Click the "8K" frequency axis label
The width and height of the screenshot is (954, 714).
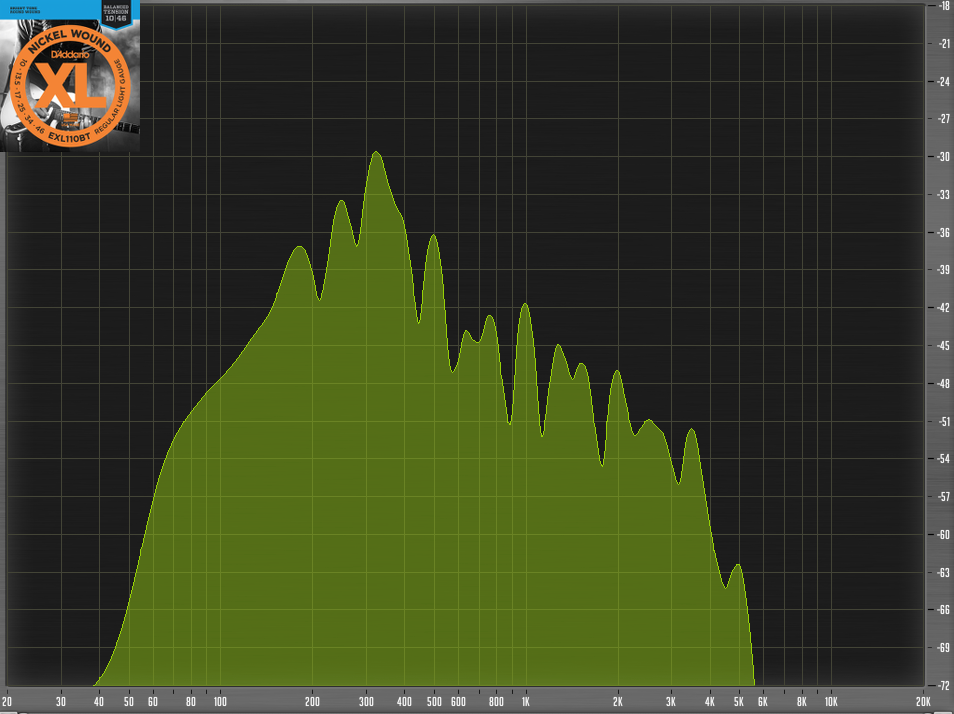point(801,702)
